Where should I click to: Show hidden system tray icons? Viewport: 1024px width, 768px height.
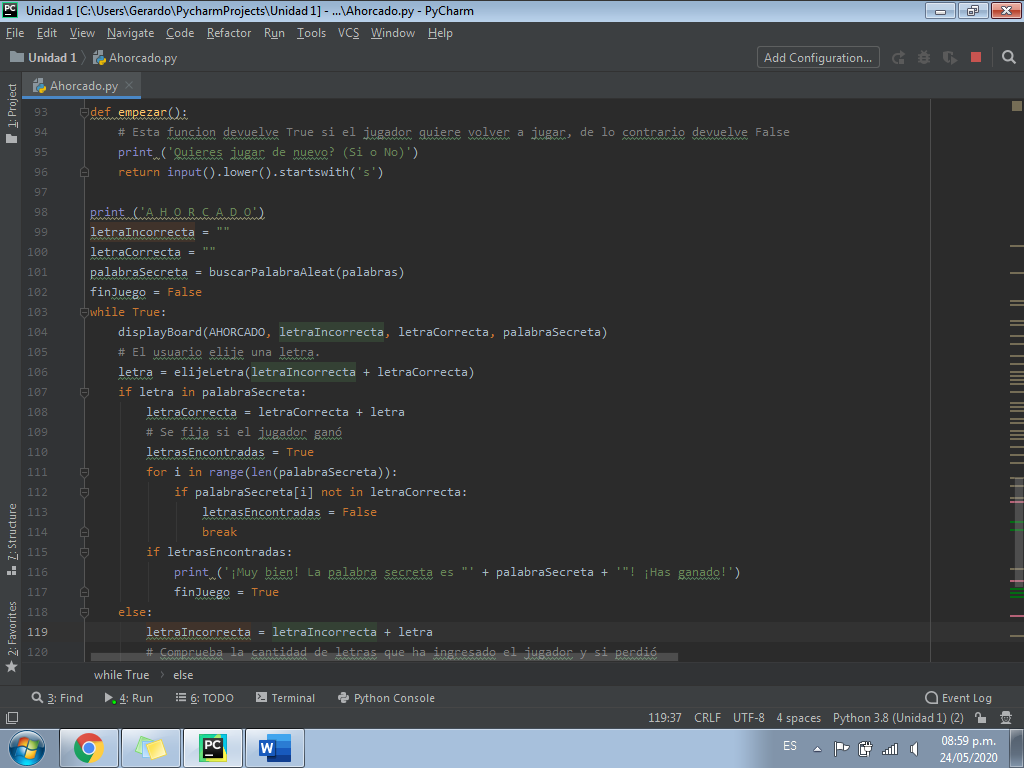coord(816,749)
